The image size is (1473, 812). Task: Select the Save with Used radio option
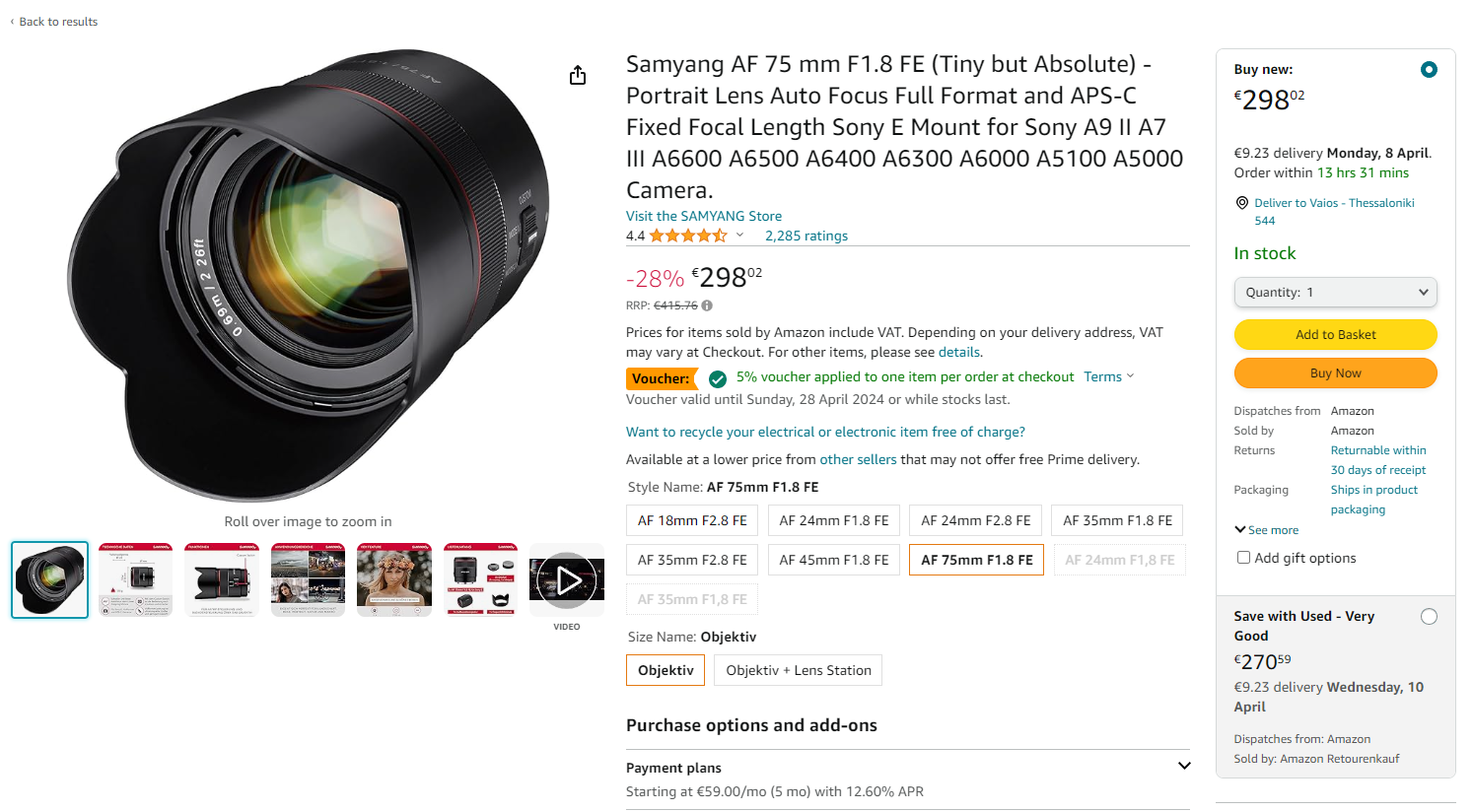[x=1429, y=617]
